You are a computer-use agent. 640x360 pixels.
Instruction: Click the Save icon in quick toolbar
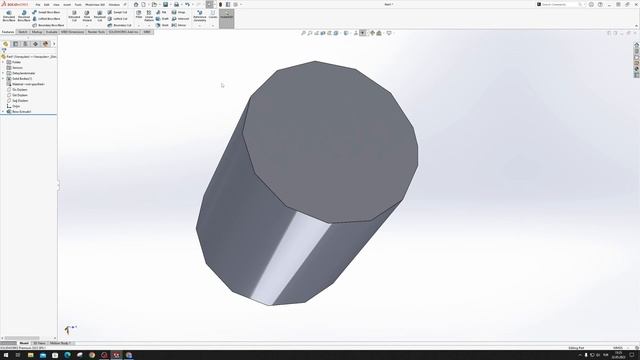tap(165, 4)
